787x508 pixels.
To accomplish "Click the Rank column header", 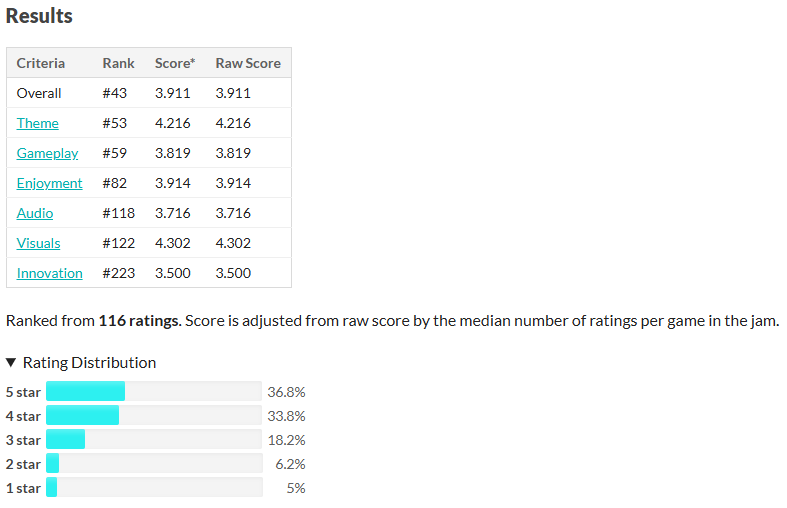I will pos(118,63).
